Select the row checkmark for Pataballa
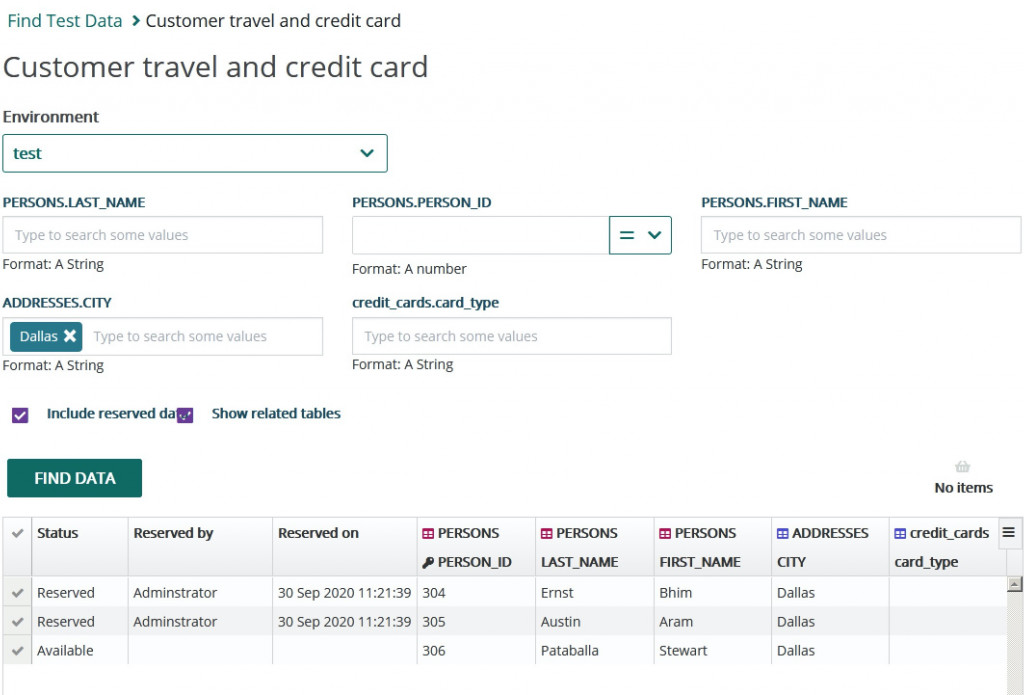This screenshot has height=695, width=1024. 17,651
